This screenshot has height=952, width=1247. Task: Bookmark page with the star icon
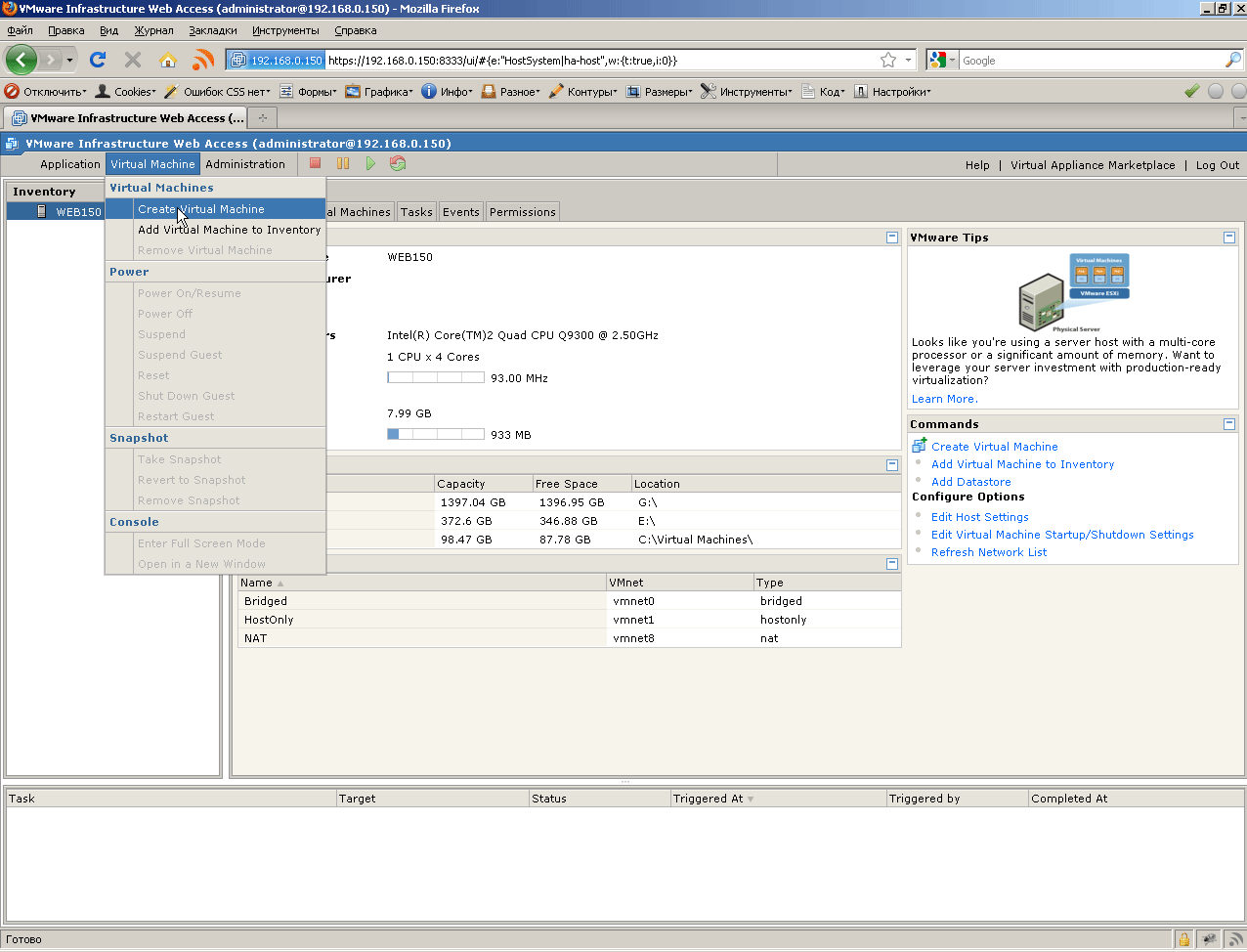888,61
